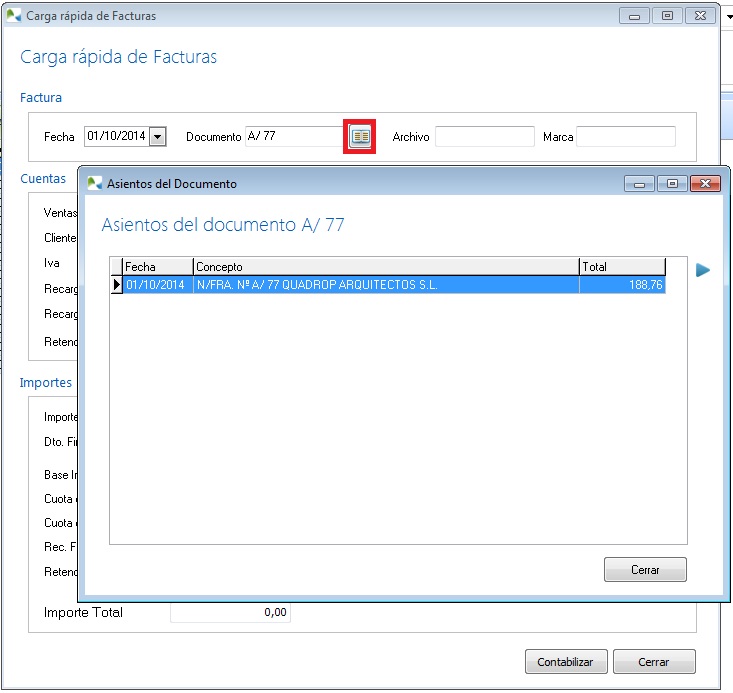Click the blue arrow next to the grid
Viewport: 733px width, 693px height.
pyautogui.click(x=703, y=270)
